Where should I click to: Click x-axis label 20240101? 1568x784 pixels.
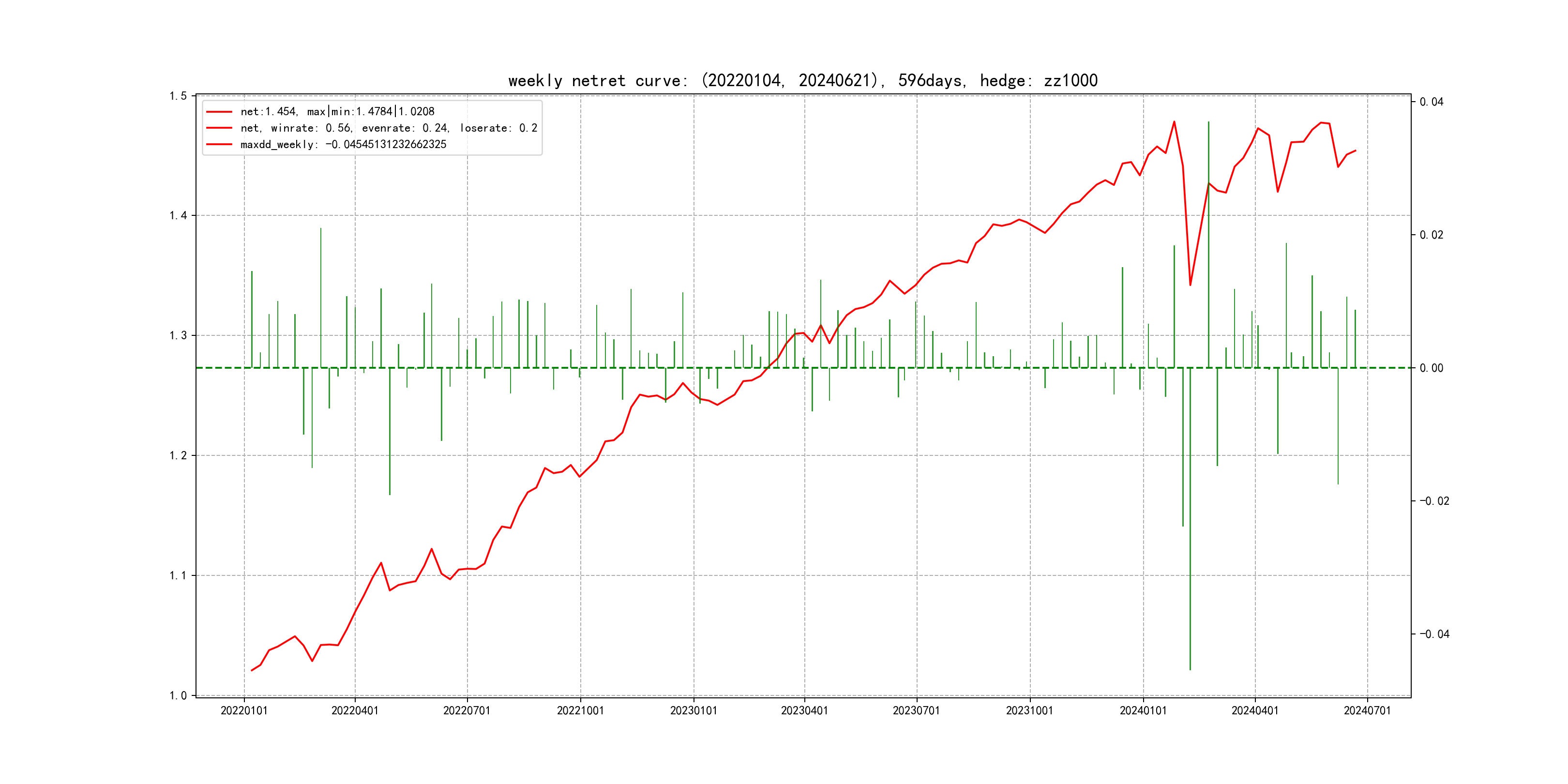click(1143, 710)
